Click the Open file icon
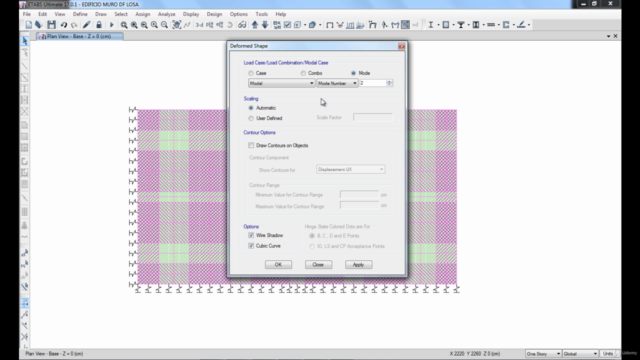 pyautogui.click(x=39, y=25)
